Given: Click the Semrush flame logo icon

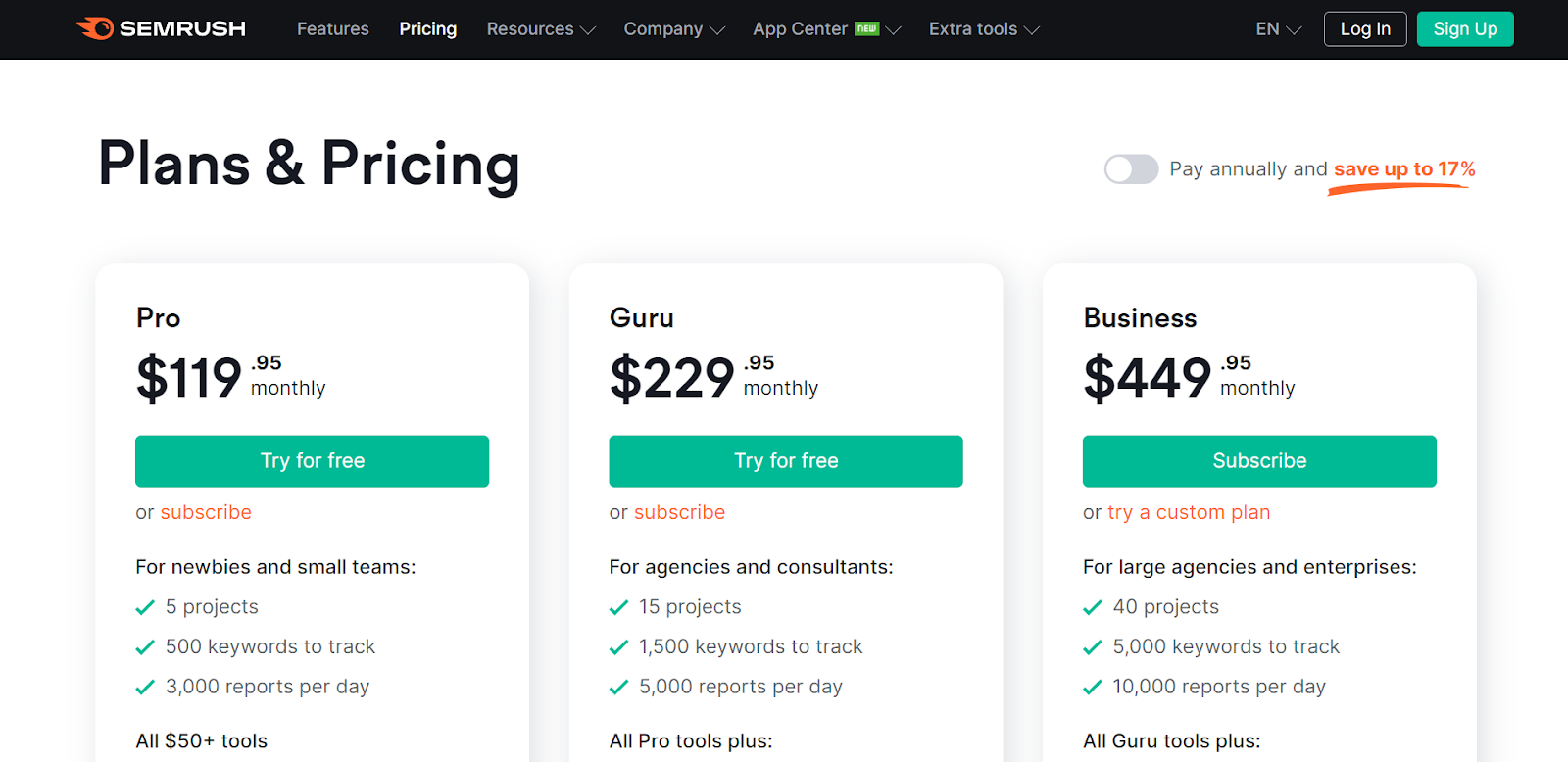Looking at the screenshot, I should [x=96, y=28].
